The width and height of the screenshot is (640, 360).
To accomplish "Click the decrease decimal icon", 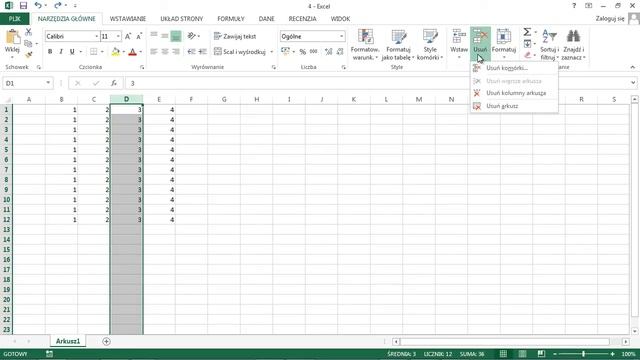I will point(340,51).
